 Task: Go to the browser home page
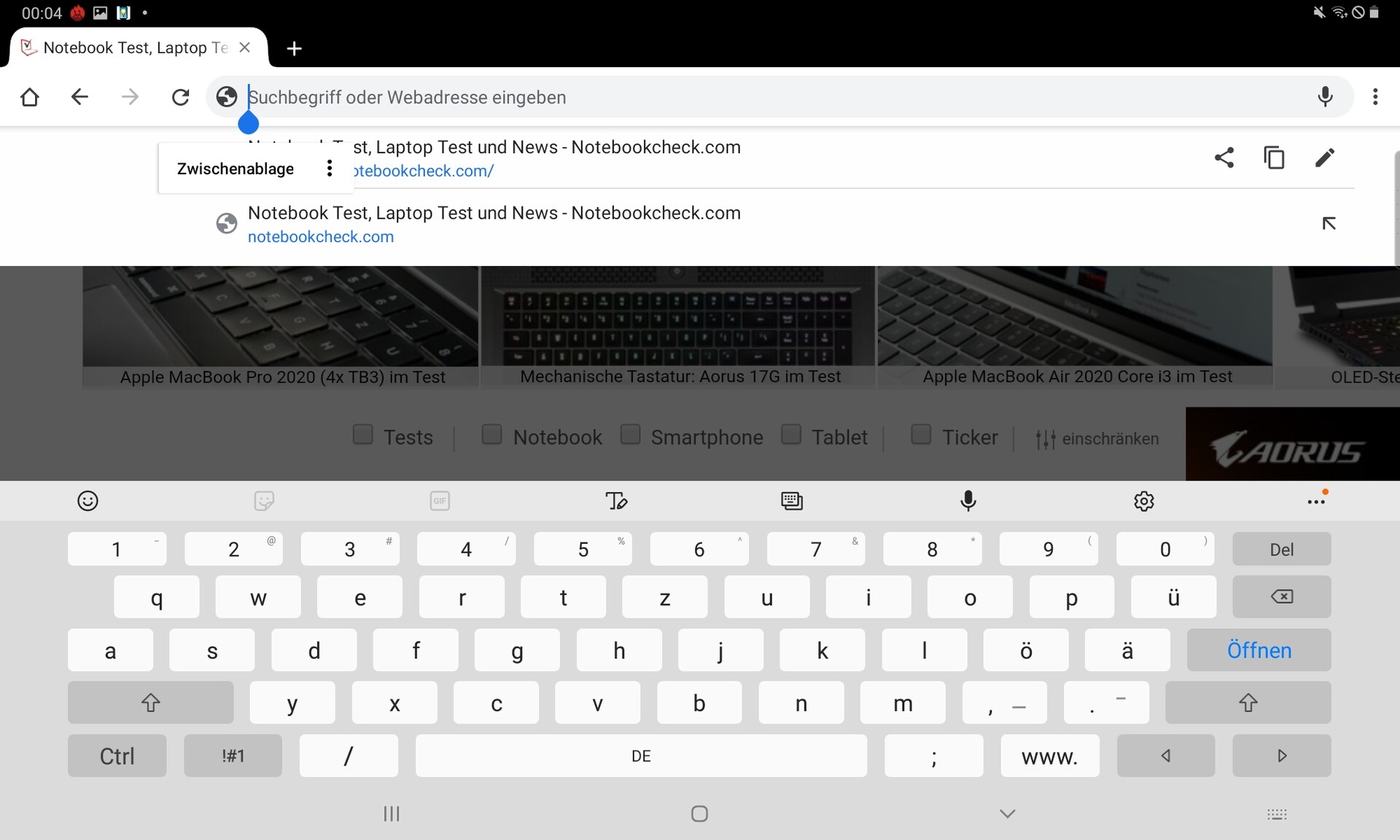coord(30,97)
